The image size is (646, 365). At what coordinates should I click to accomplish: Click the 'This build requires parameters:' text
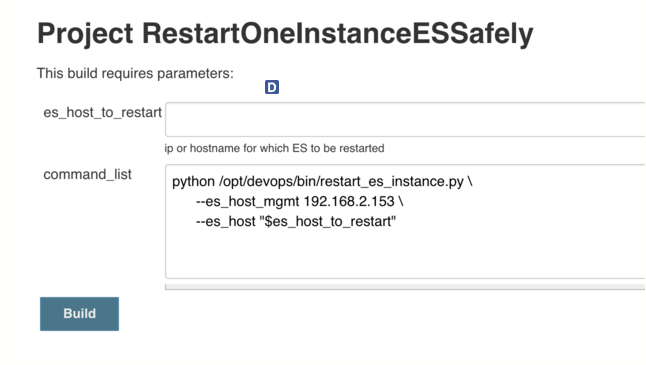coord(135,73)
